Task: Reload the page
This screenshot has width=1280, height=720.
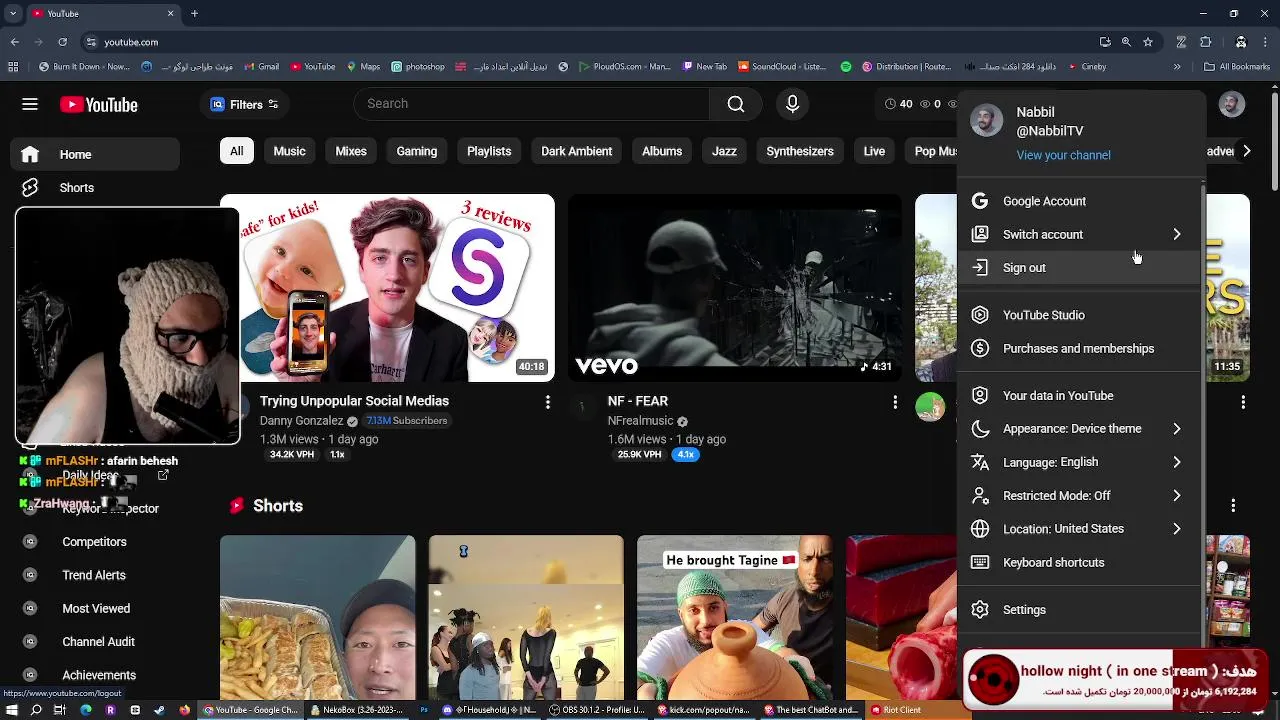Action: click(x=62, y=42)
